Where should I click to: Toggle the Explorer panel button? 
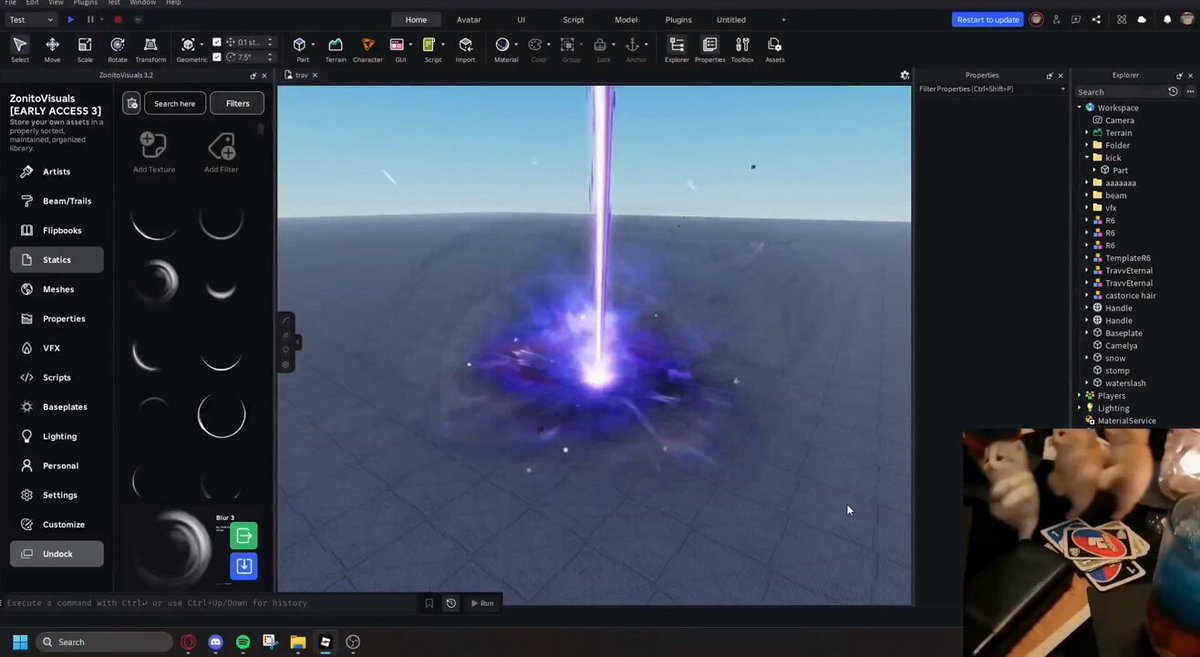click(677, 49)
